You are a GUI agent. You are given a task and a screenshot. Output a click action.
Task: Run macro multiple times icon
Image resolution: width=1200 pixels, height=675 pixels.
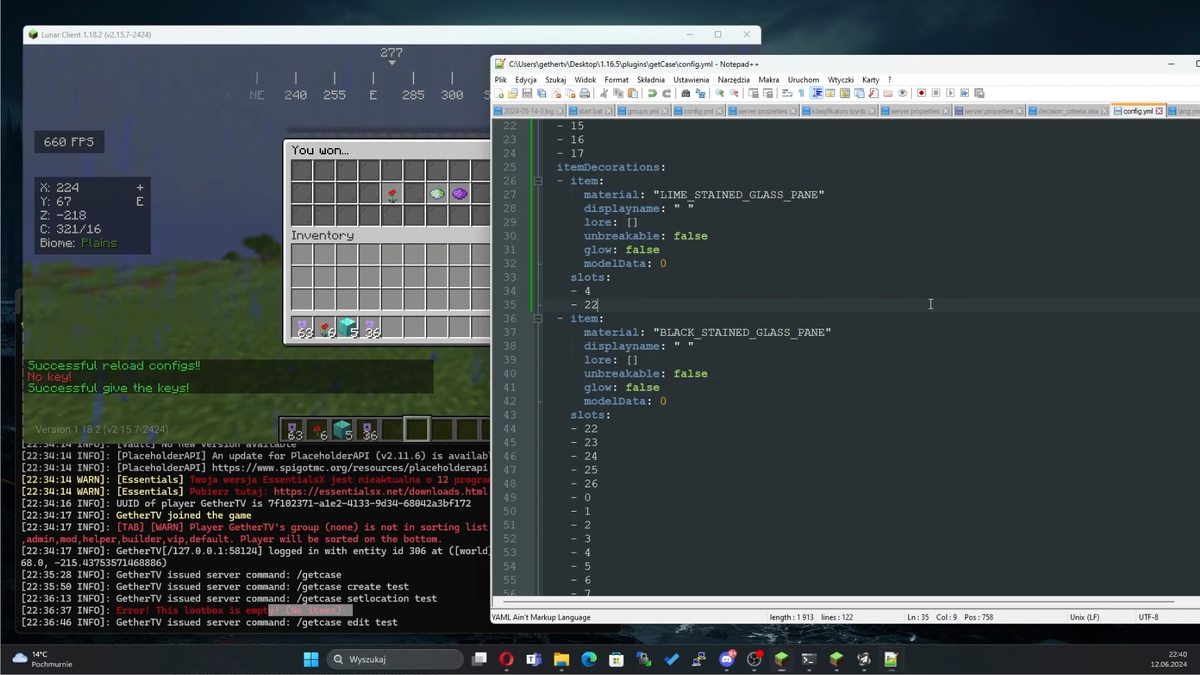tap(965, 93)
